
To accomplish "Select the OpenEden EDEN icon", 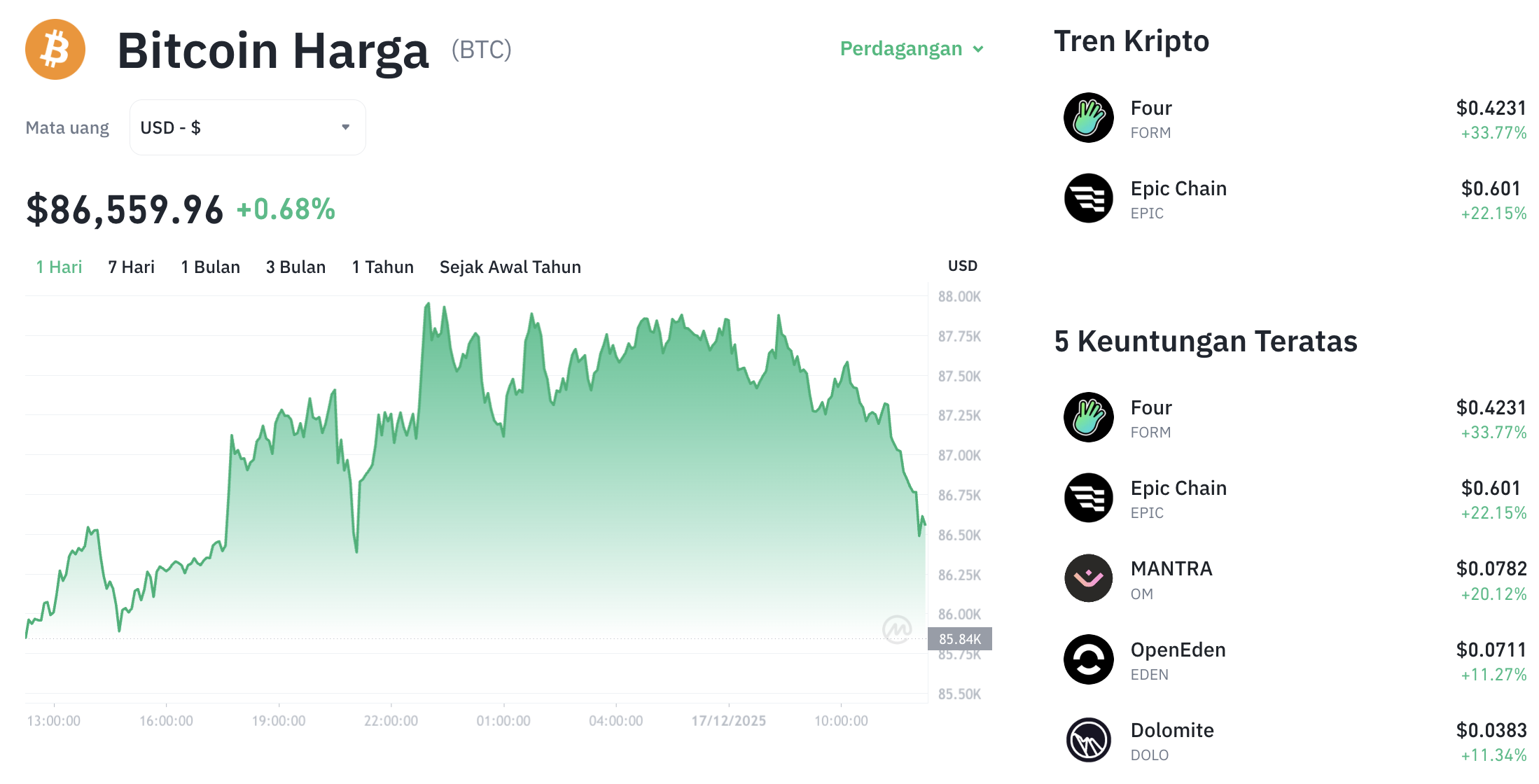I will click(x=1088, y=659).
